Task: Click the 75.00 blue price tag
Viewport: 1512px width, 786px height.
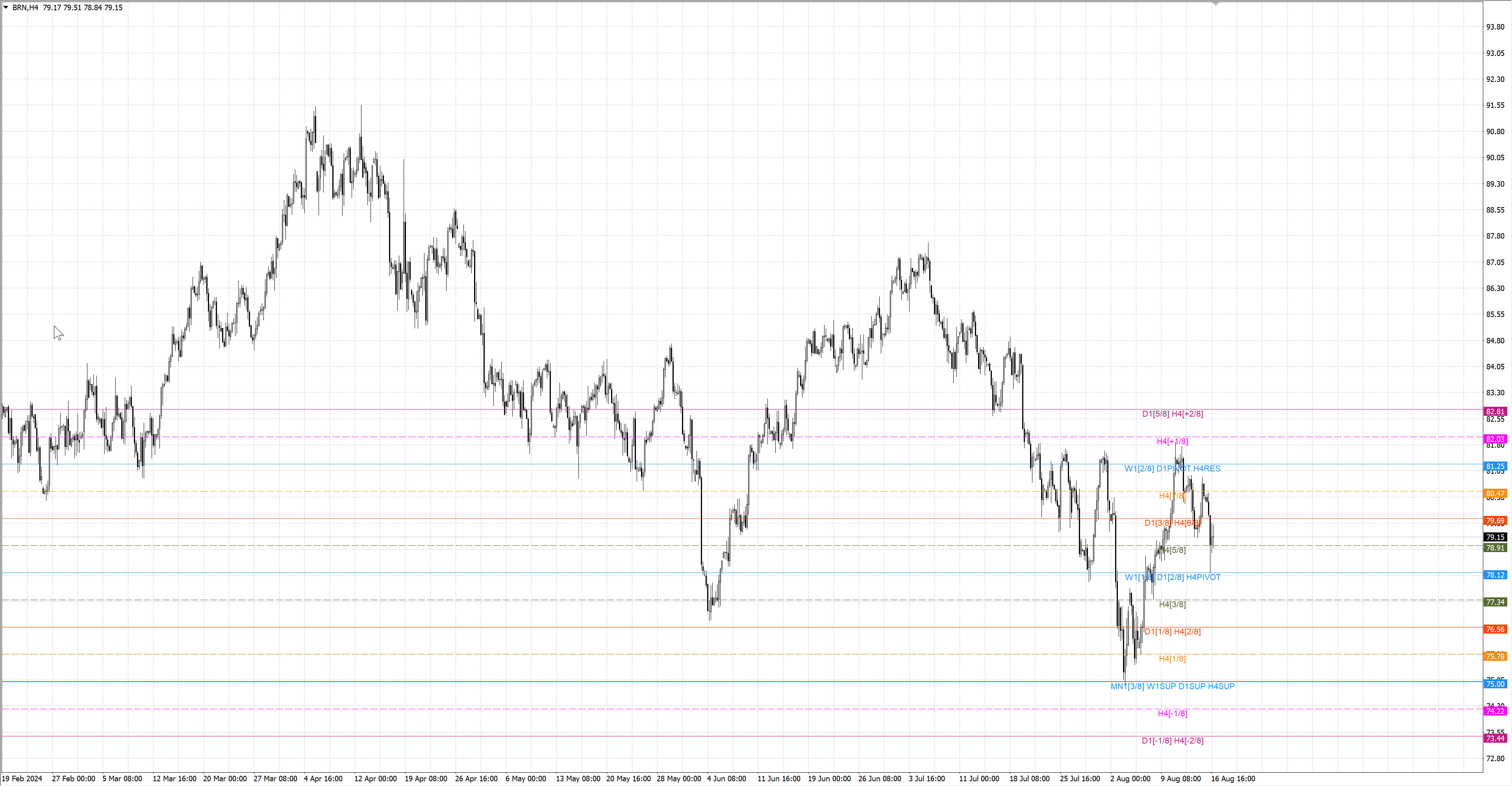Action: 1494,684
